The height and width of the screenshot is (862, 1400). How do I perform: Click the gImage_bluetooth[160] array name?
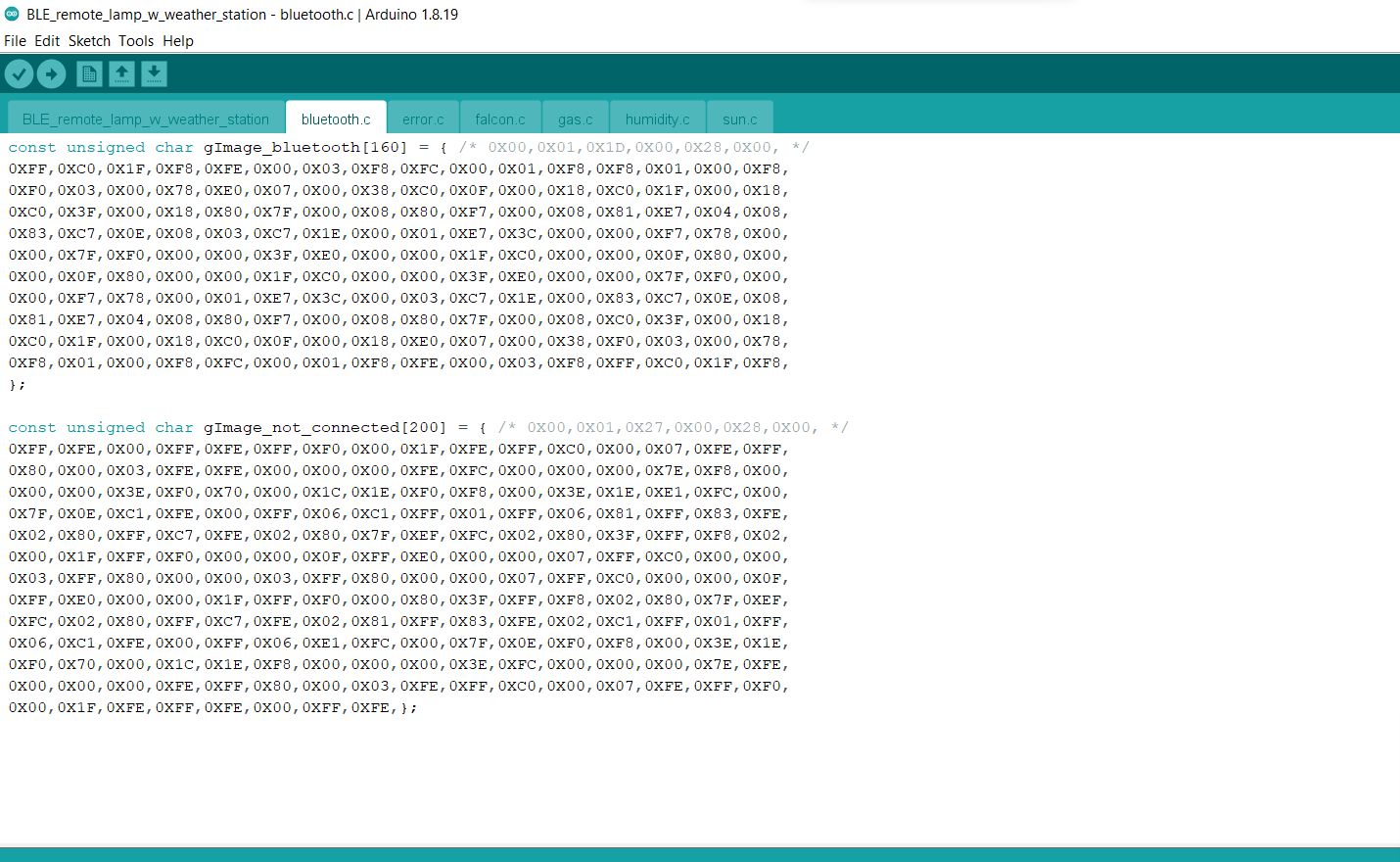click(x=305, y=147)
